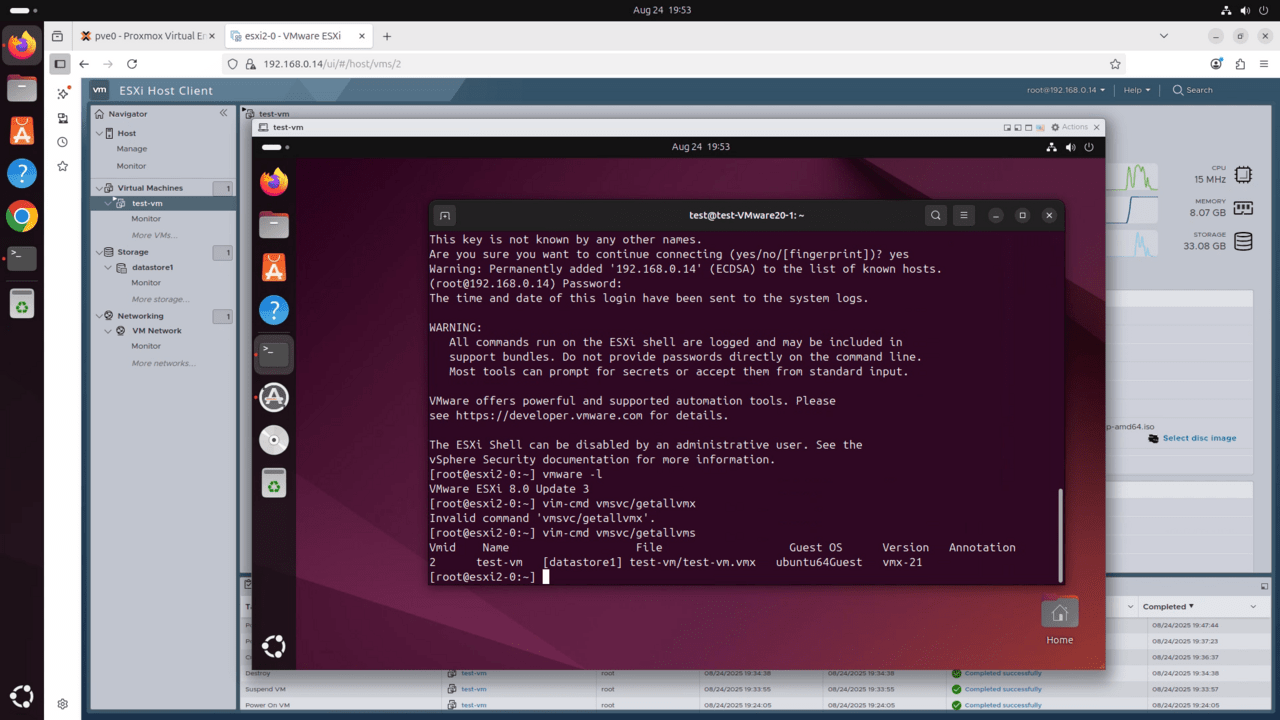The width and height of the screenshot is (1280, 720).
Task: Open new terminal tab button in guest
Action: [x=446, y=215]
